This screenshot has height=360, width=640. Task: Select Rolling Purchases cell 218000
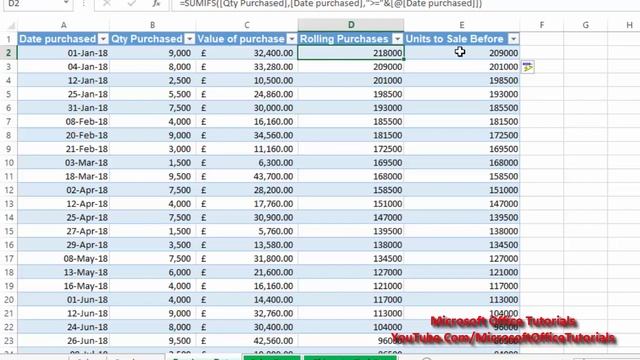351,53
